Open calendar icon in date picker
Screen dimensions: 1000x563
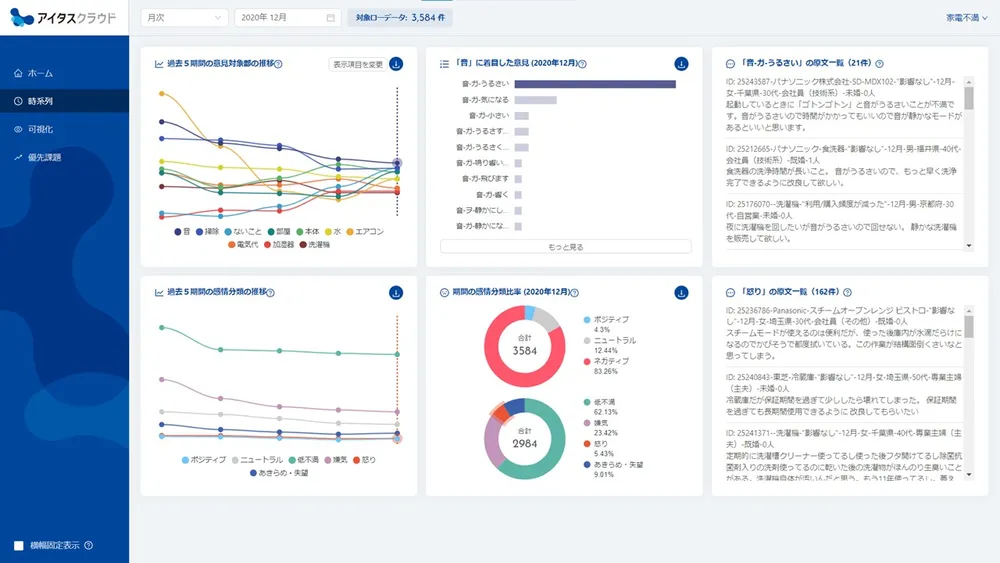click(330, 18)
